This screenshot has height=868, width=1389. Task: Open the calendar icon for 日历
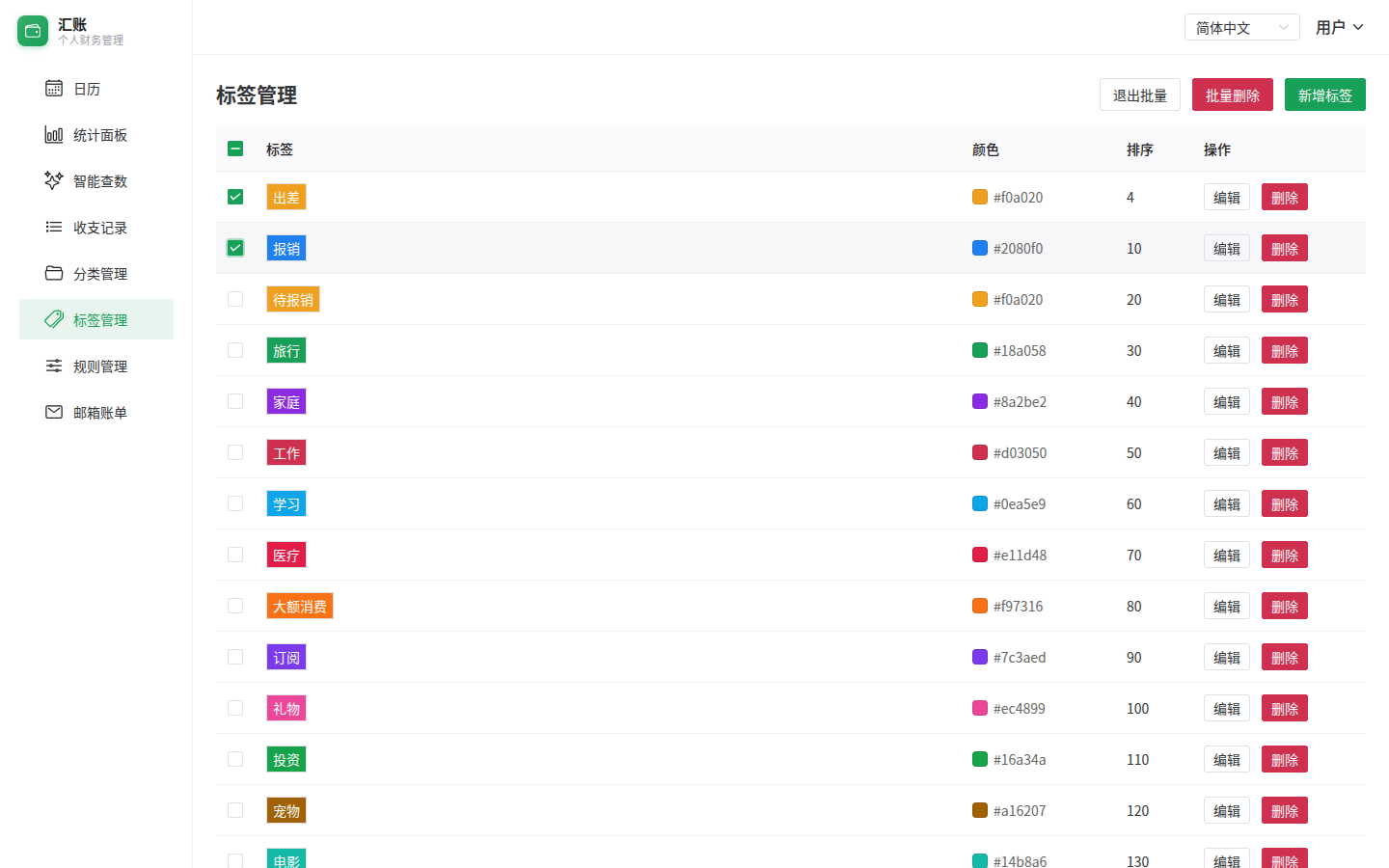click(54, 89)
